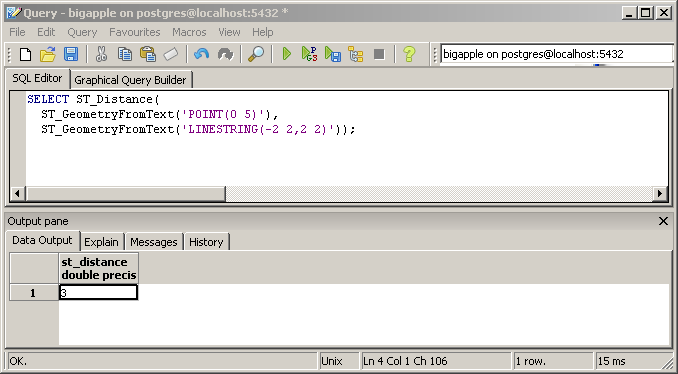This screenshot has width=678, height=374.
Task: Click the Paste clipboard icon
Action: point(148,54)
